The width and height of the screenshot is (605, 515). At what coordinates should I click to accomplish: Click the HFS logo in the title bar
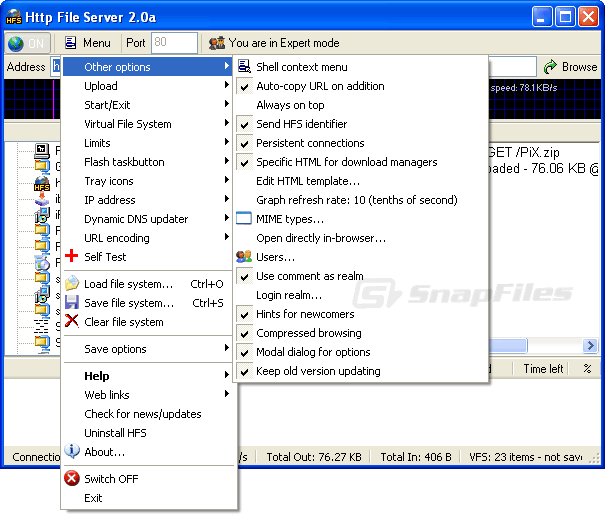coord(14,17)
